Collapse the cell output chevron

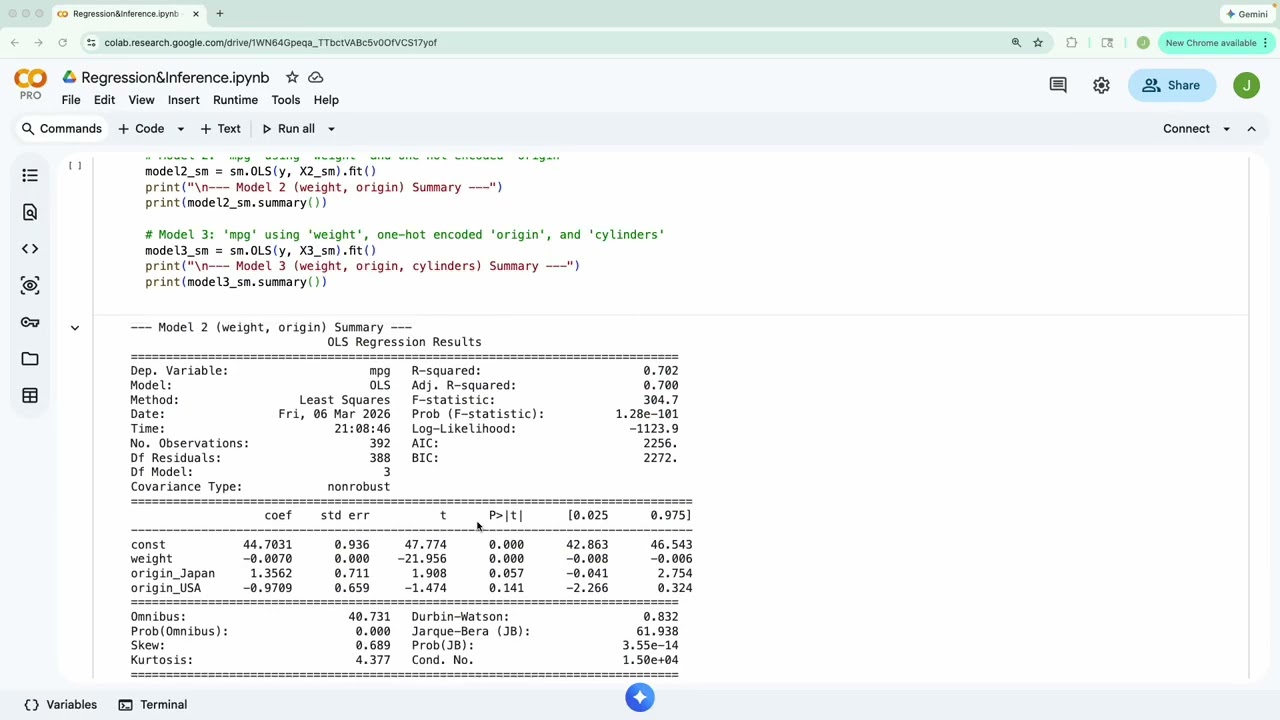74,327
